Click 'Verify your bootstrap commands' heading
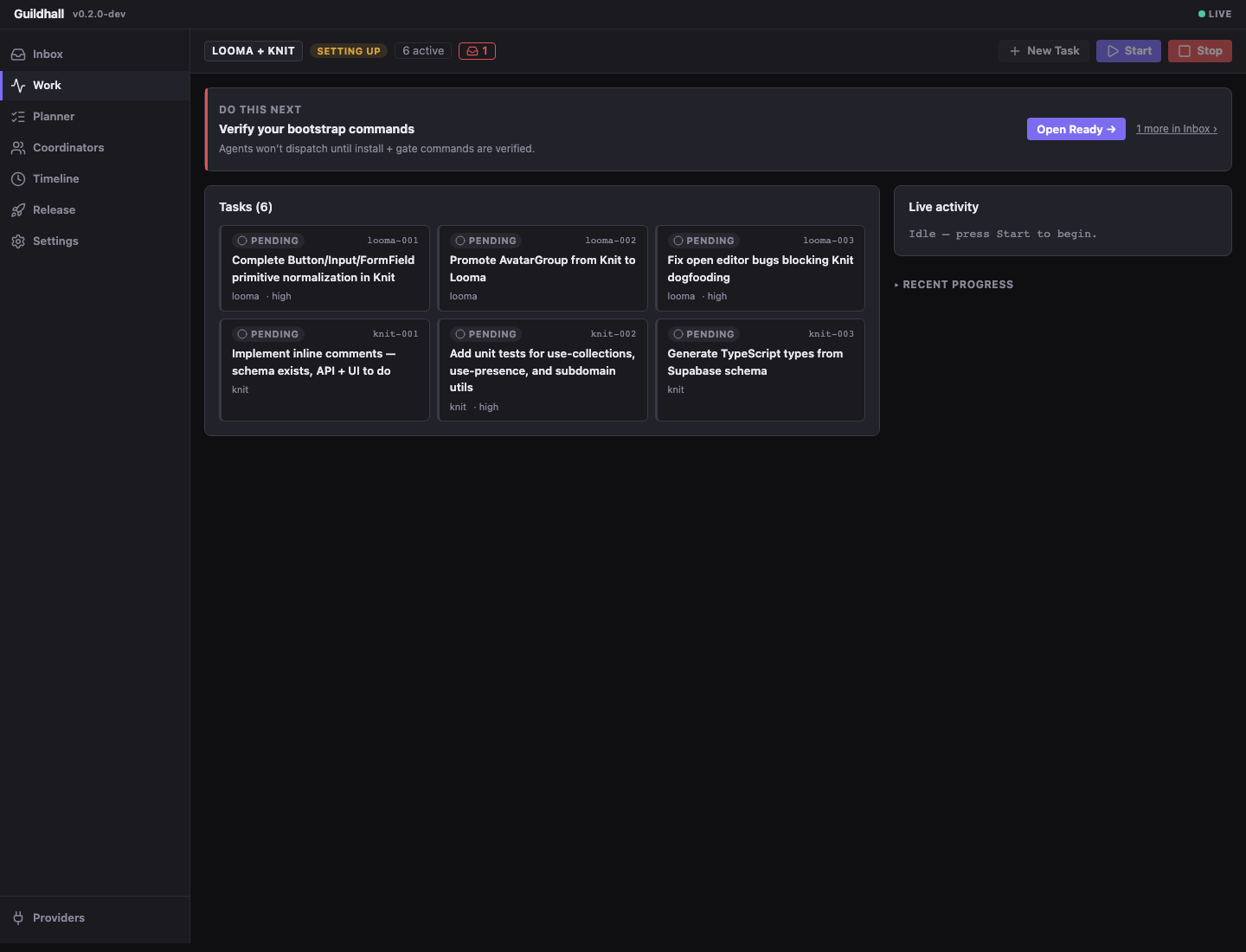 (317, 129)
